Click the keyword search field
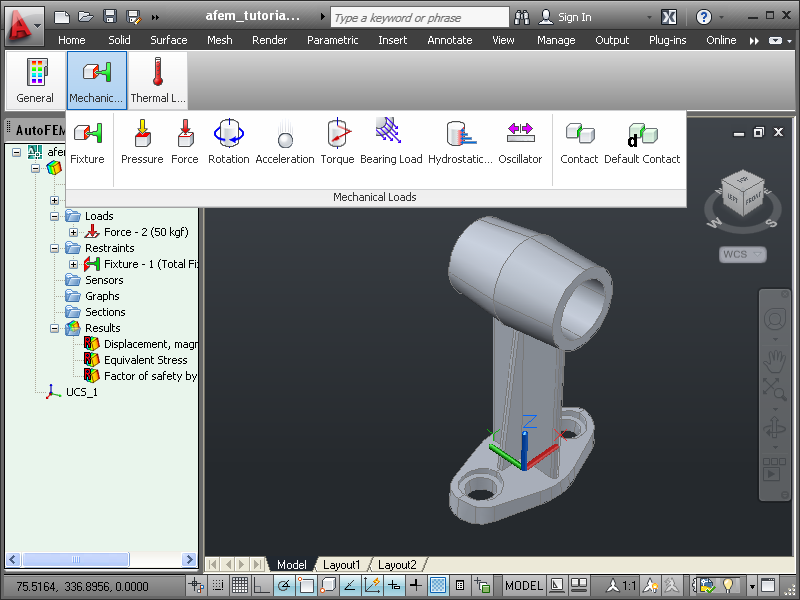Screen dimensions: 800x600 [419, 18]
